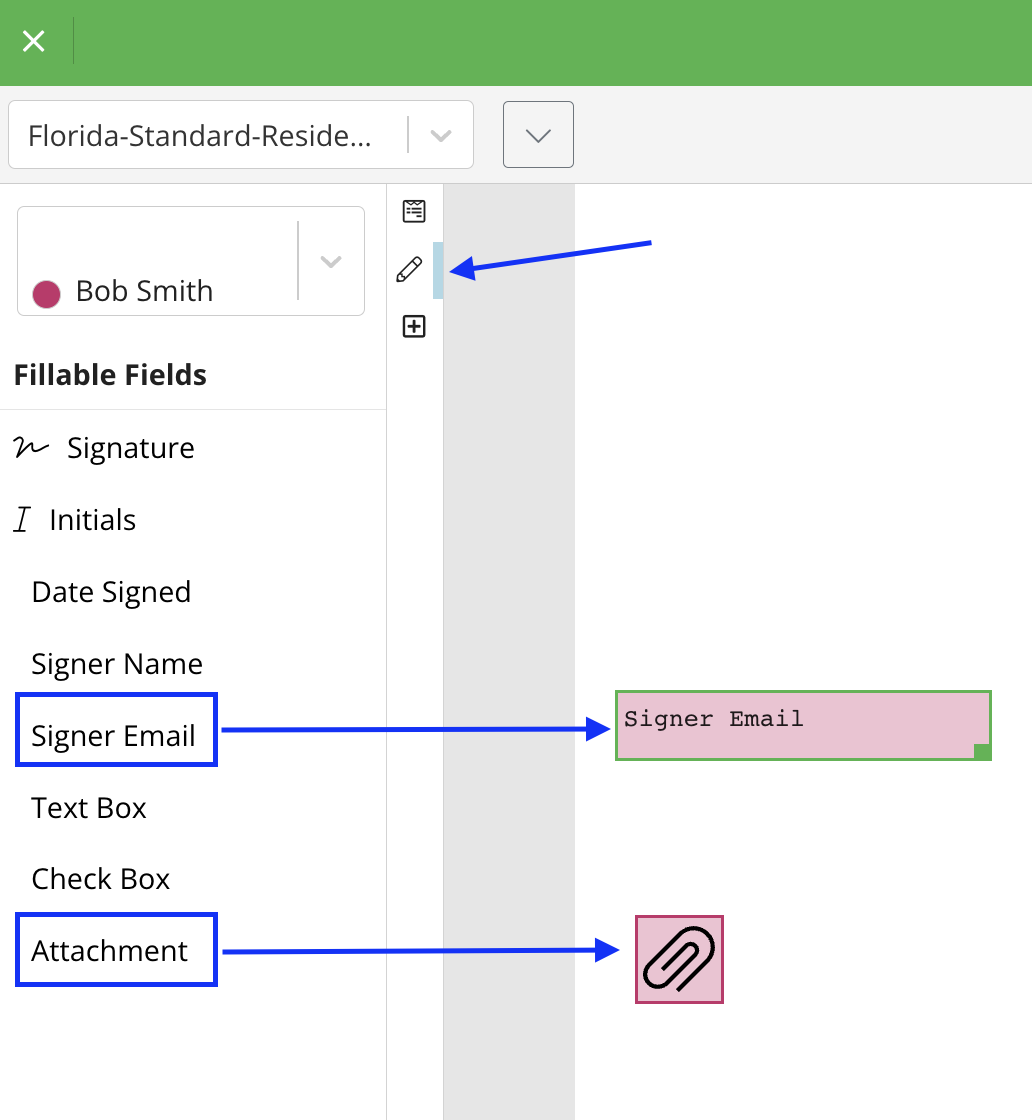1032x1120 pixels.
Task: Select Attachment in Fillable Fields list
Action: click(110, 950)
